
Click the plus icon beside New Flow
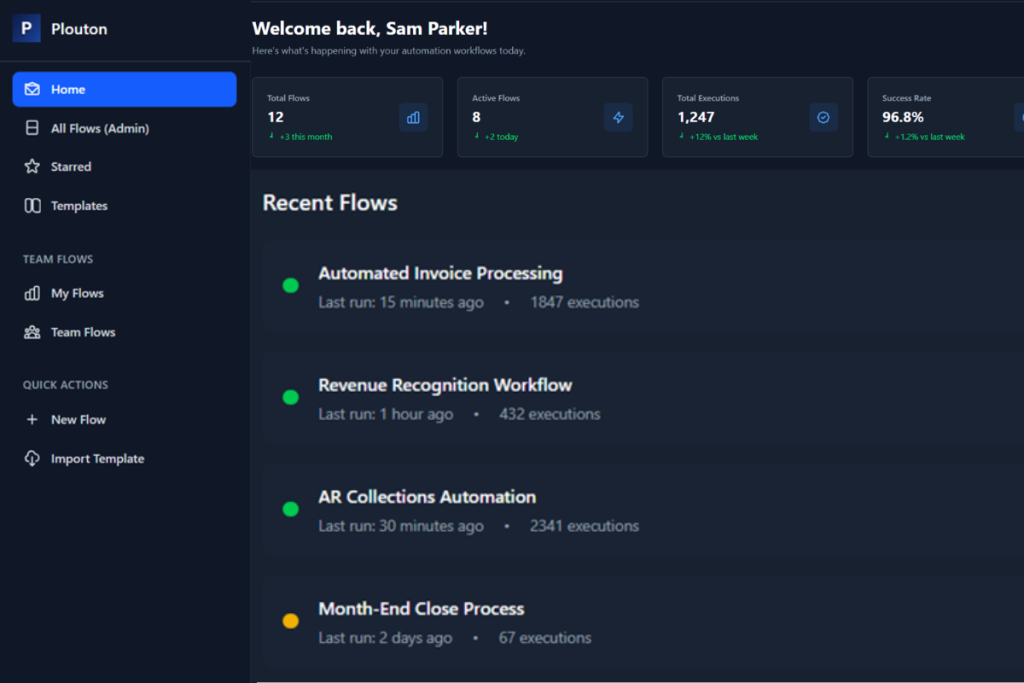click(32, 419)
